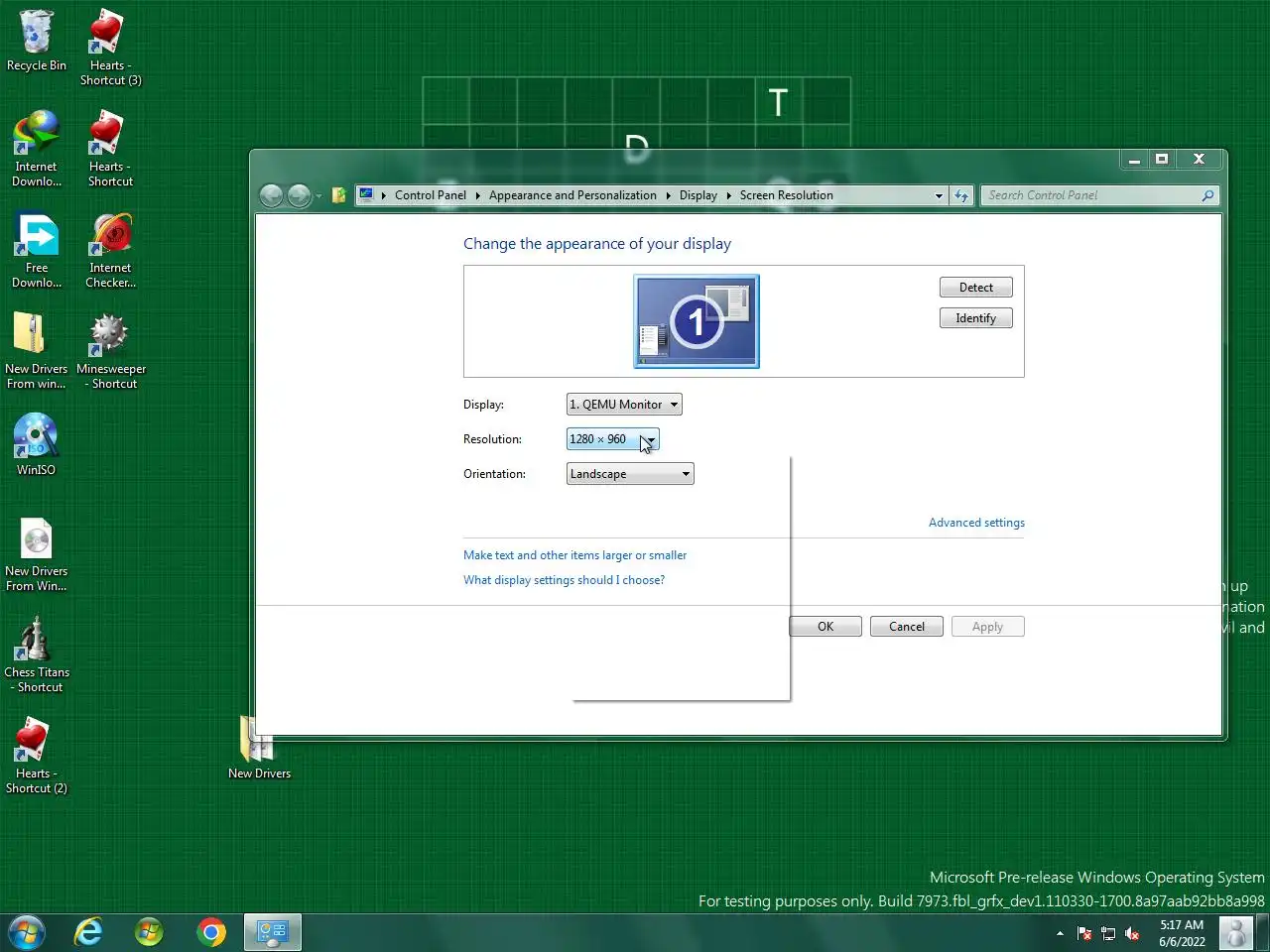Open Advanced settings link

tap(976, 523)
